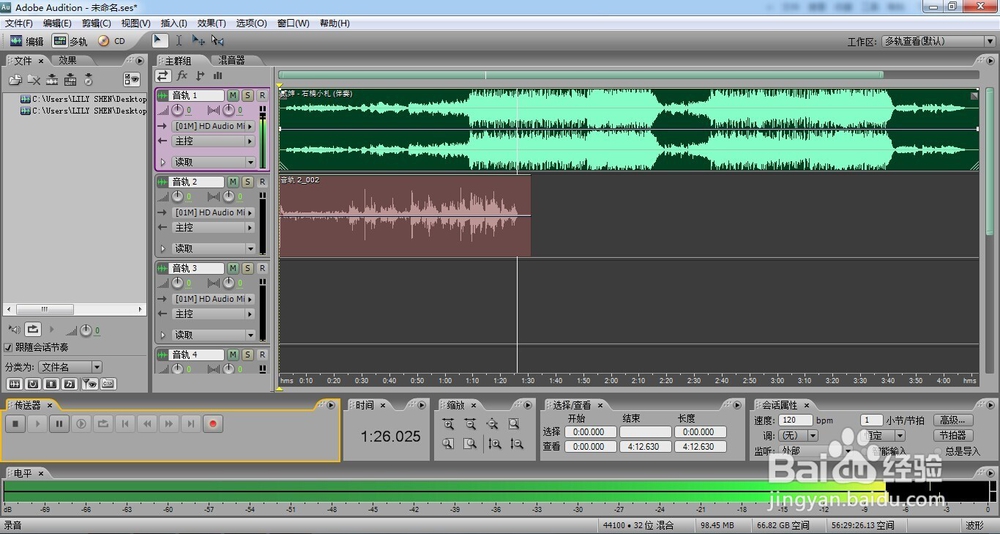Show track sends view

coord(200,76)
